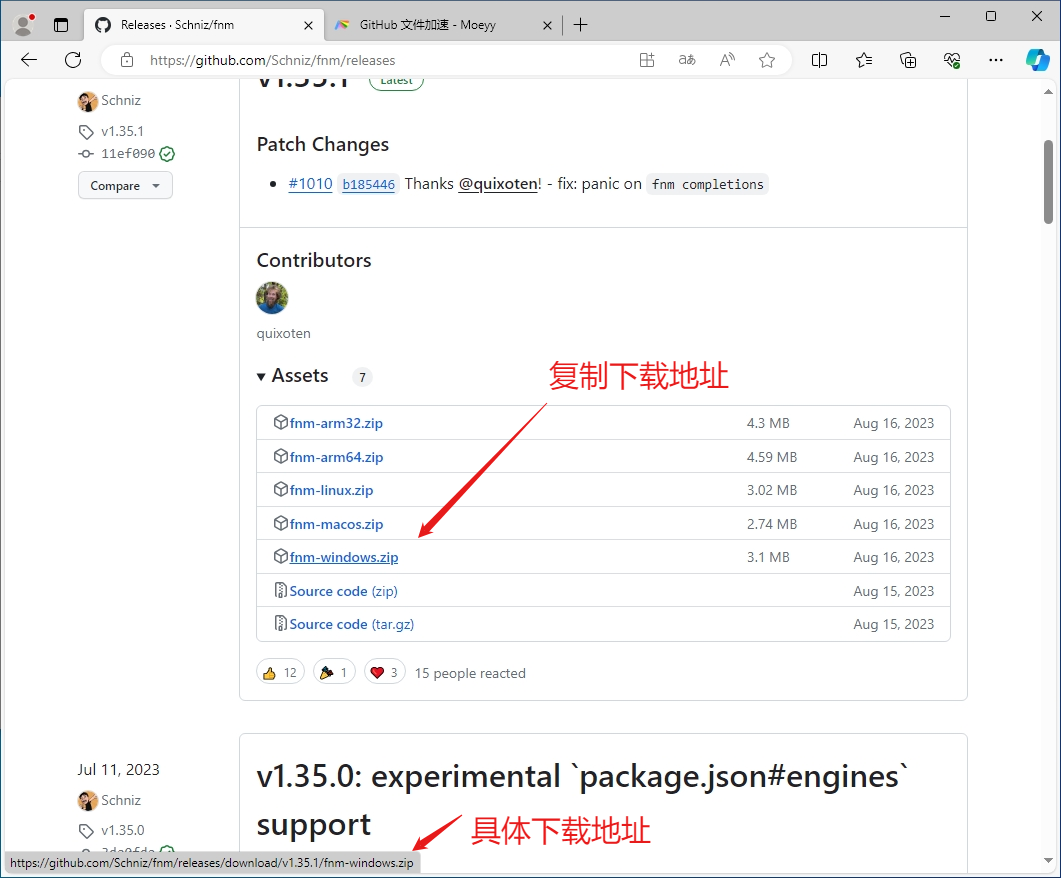Open the Copilot sidebar

pyautogui.click(x=1037, y=60)
